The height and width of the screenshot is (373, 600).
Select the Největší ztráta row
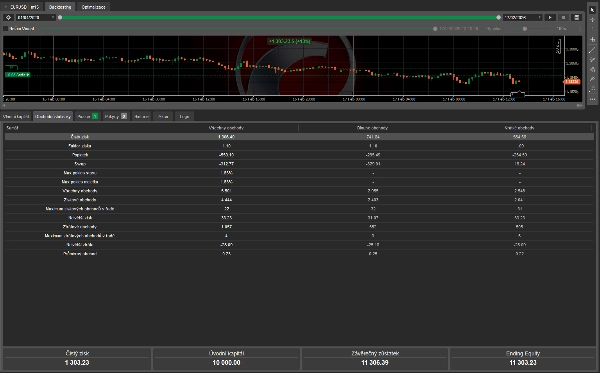pyautogui.click(x=299, y=244)
